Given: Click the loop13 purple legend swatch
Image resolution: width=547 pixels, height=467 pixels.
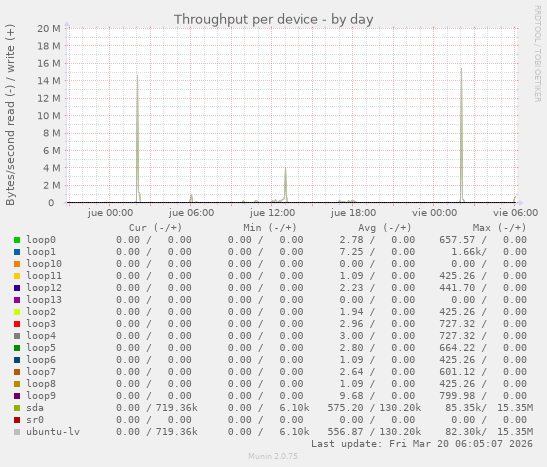Looking at the screenshot, I should click(x=17, y=300).
